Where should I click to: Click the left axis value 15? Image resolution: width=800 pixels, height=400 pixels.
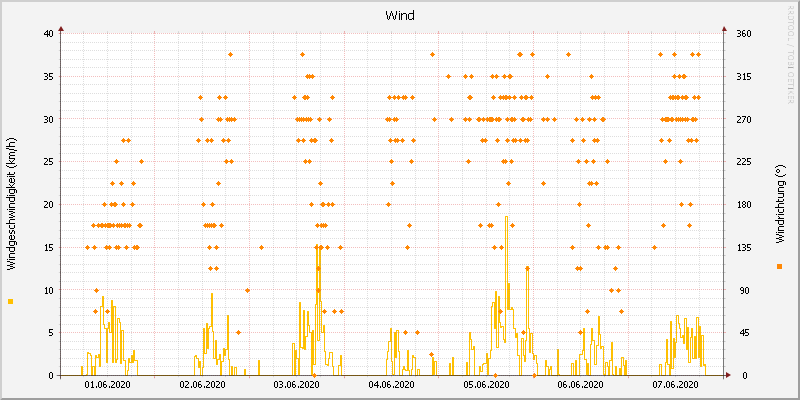pyautogui.click(x=48, y=247)
